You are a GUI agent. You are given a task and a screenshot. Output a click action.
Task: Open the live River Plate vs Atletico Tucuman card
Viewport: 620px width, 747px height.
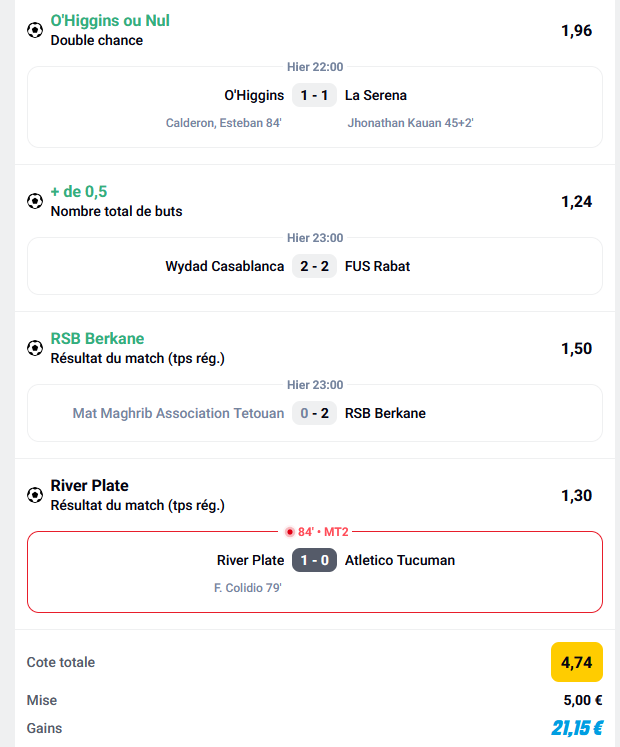315,572
